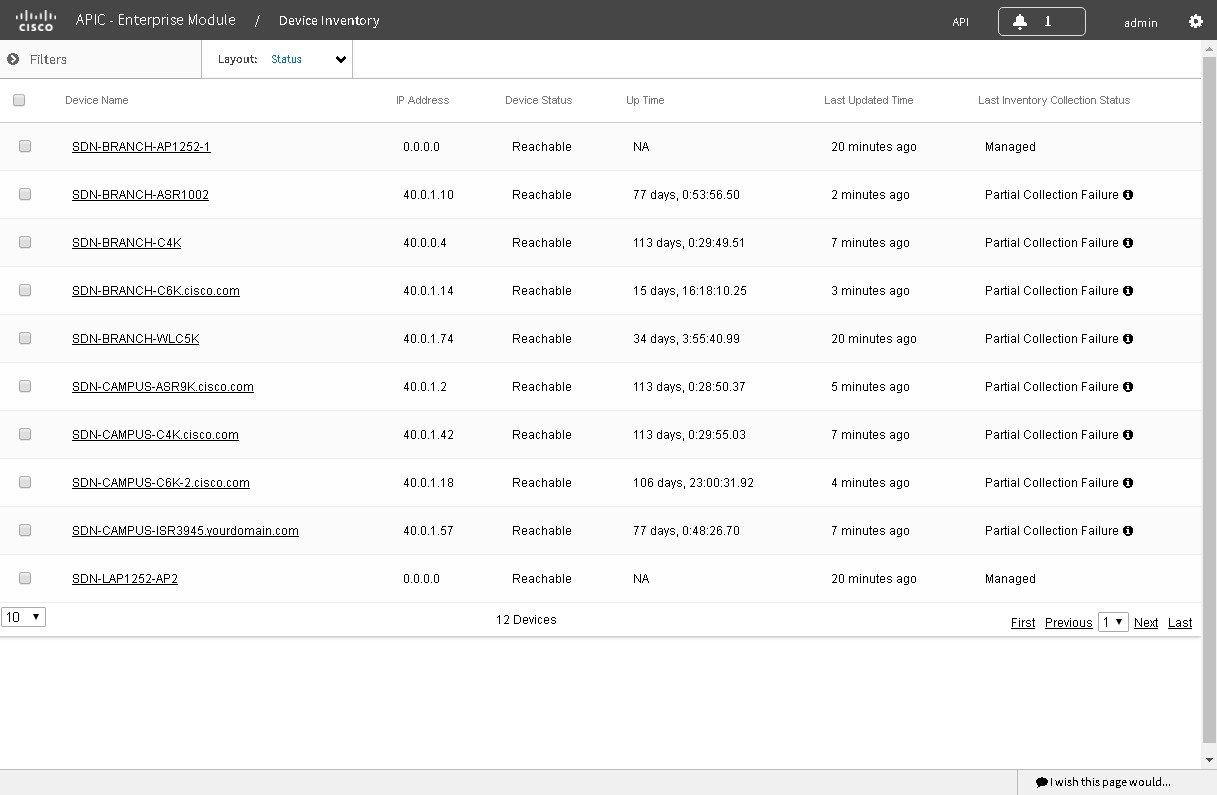Viewport: 1217px width, 795px height.
Task: Check the box for SDN-CAMPUS-ASR9K.cisco.com
Action: point(25,386)
